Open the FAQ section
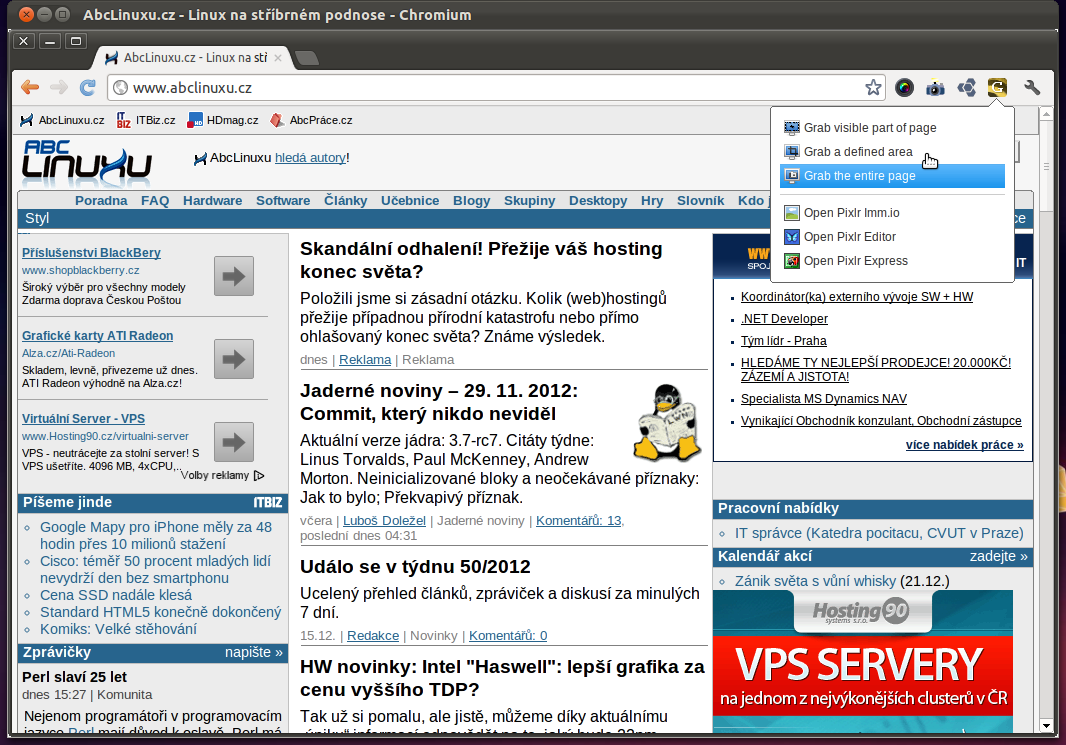Screen dimensions: 1066x745 click(x=155, y=201)
